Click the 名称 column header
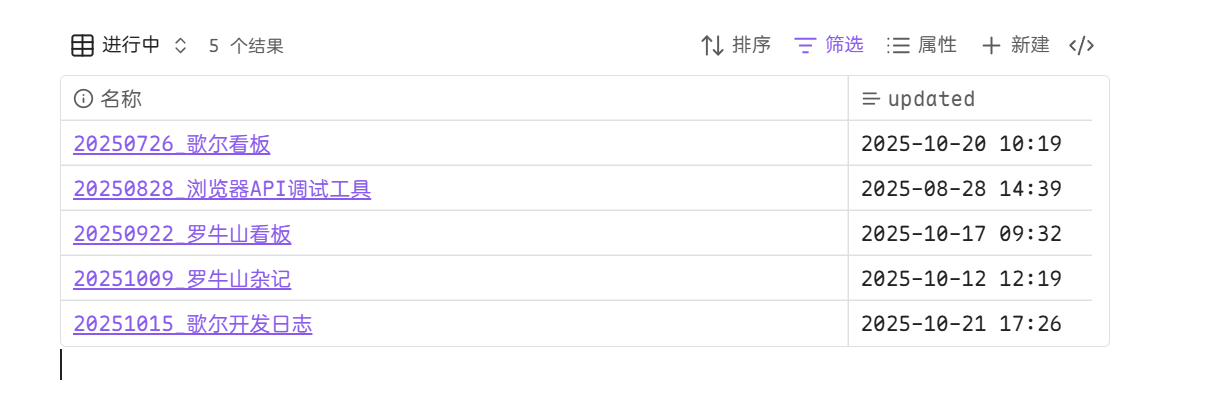Screen dimensions: 1230x400 tap(121, 99)
